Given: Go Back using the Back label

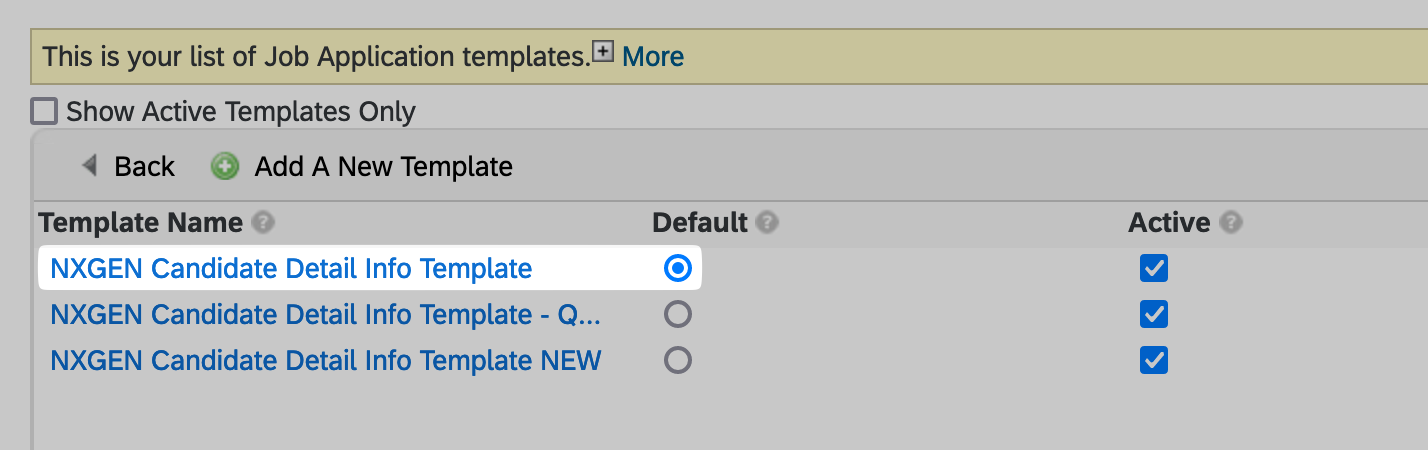Looking at the screenshot, I should pos(145,167).
